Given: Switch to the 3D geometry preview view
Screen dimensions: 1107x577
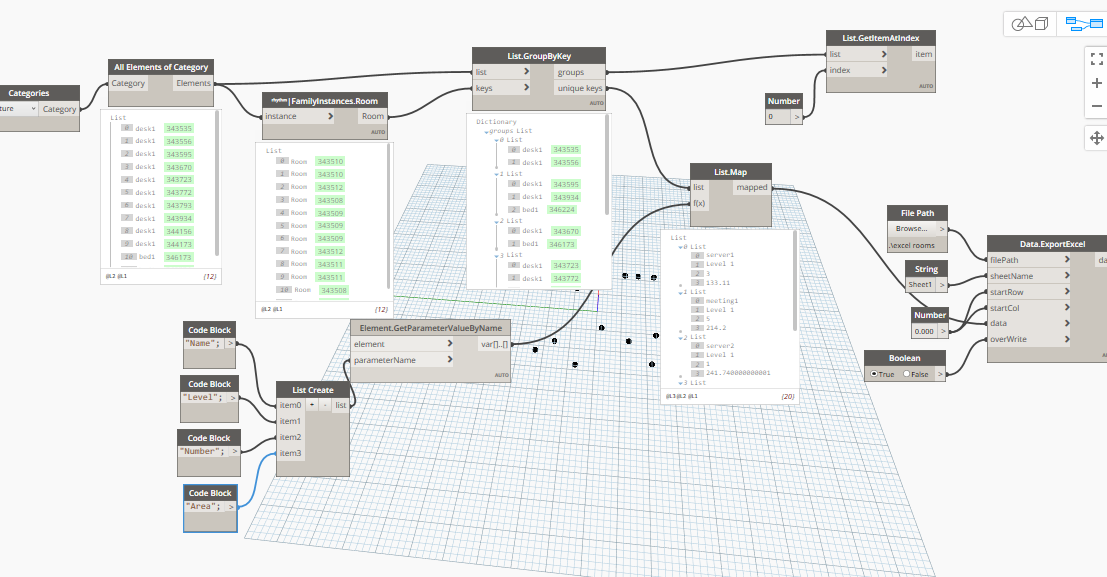Looking at the screenshot, I should (x=1029, y=24).
